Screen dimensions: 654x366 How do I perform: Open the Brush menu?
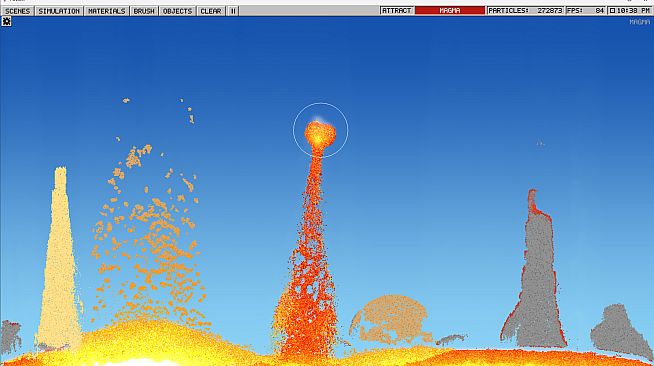[x=144, y=11]
